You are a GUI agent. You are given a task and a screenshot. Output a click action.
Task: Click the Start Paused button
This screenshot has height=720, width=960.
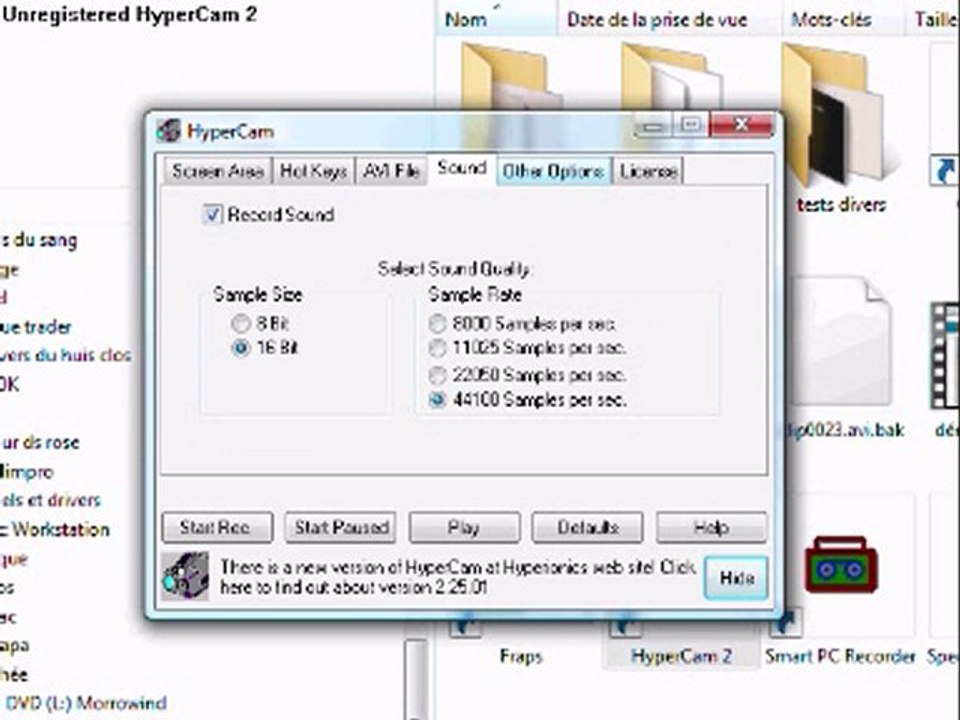[340, 527]
